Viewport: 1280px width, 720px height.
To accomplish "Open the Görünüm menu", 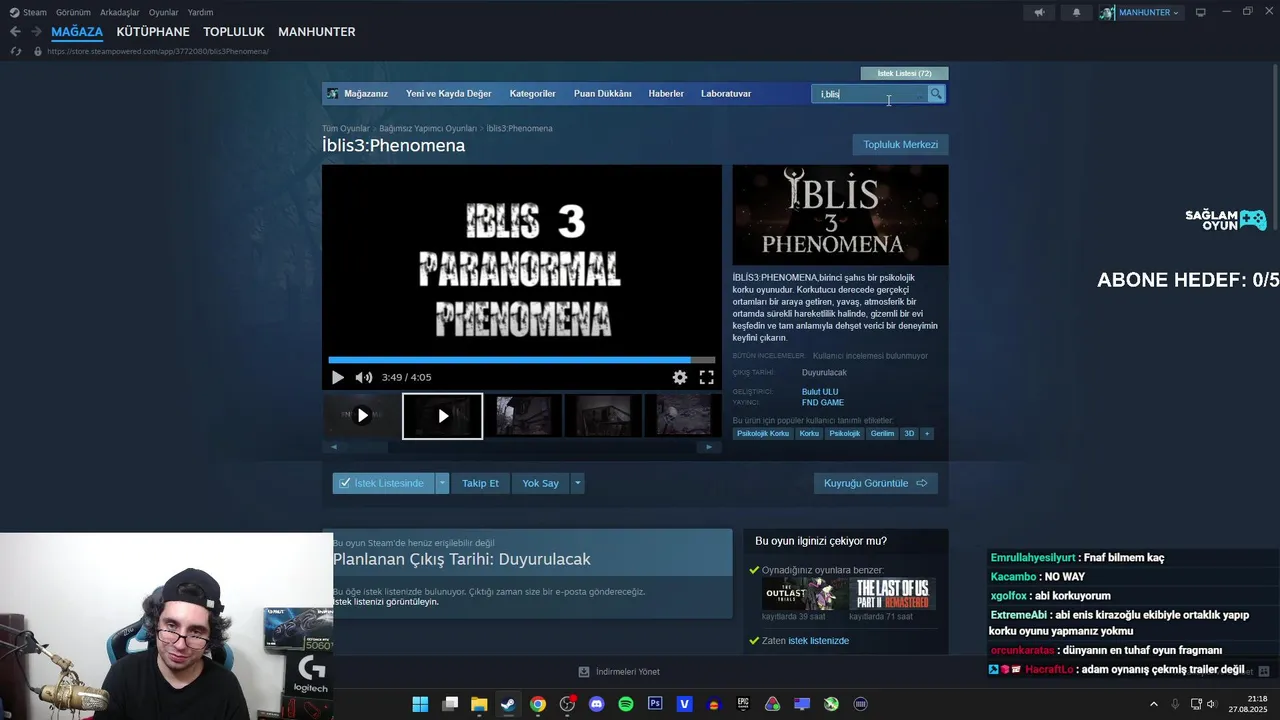I will (73, 12).
